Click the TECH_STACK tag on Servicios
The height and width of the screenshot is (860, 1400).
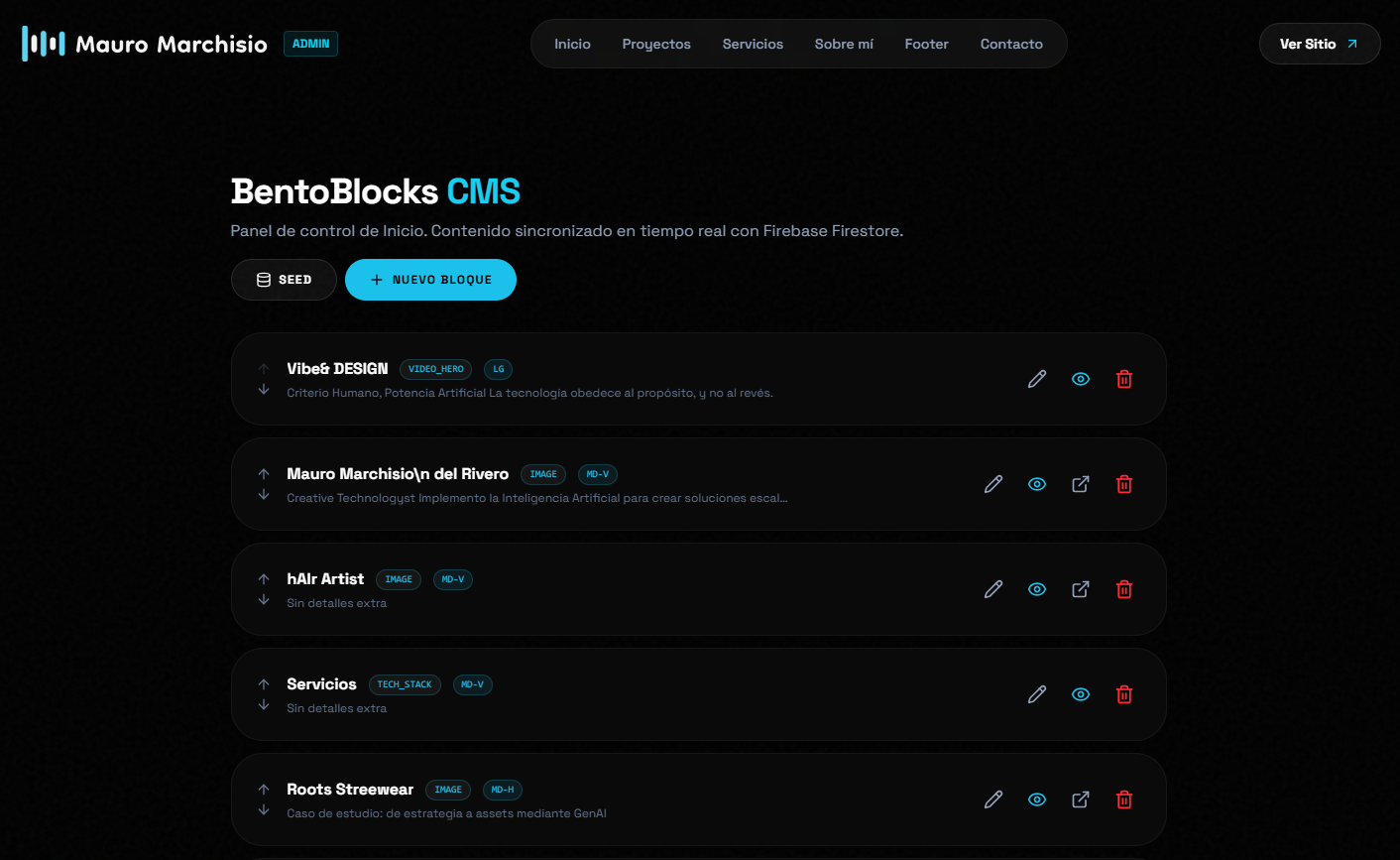[405, 684]
